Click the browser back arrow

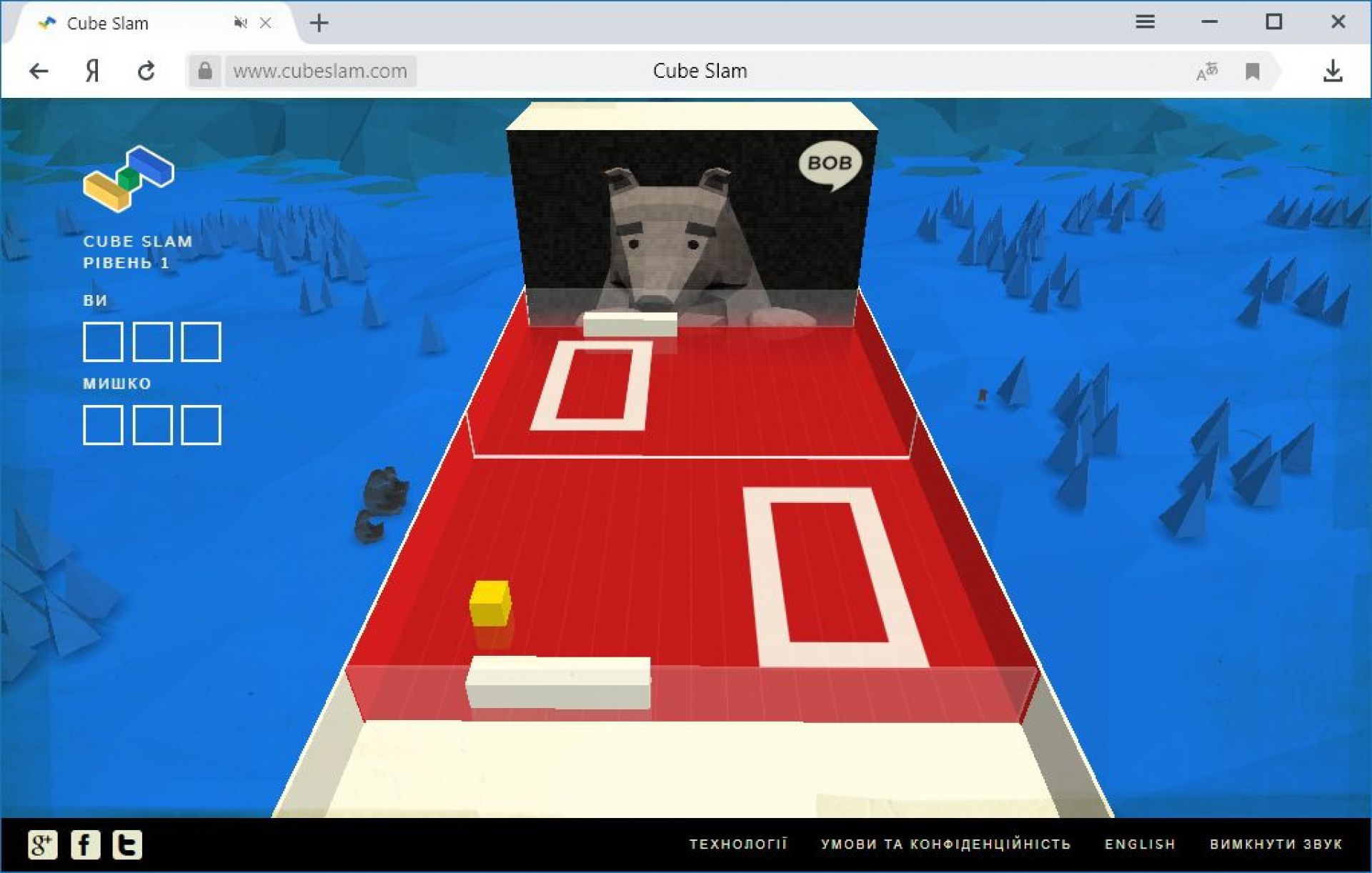click(x=39, y=71)
